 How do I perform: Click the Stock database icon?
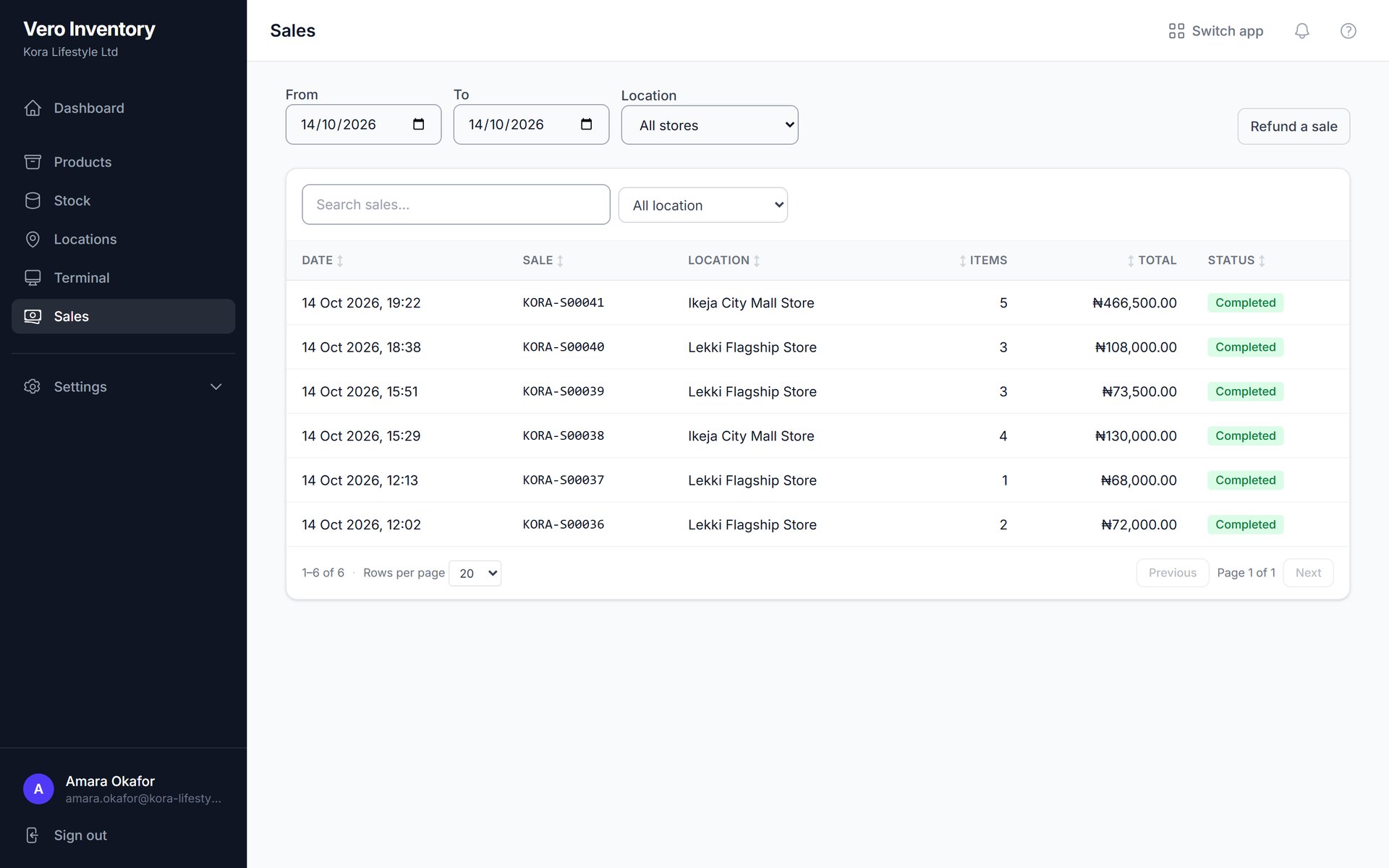33,200
